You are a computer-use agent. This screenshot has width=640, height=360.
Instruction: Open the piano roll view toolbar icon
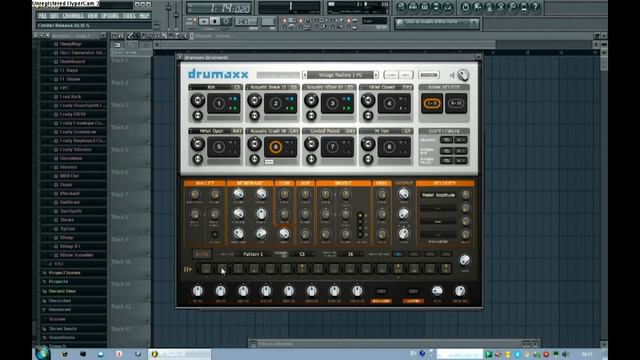424,7
